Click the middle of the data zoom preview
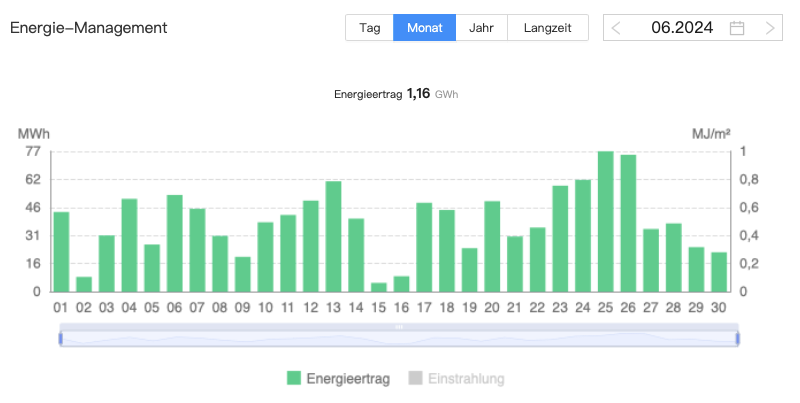This screenshot has width=800, height=403. click(399, 340)
